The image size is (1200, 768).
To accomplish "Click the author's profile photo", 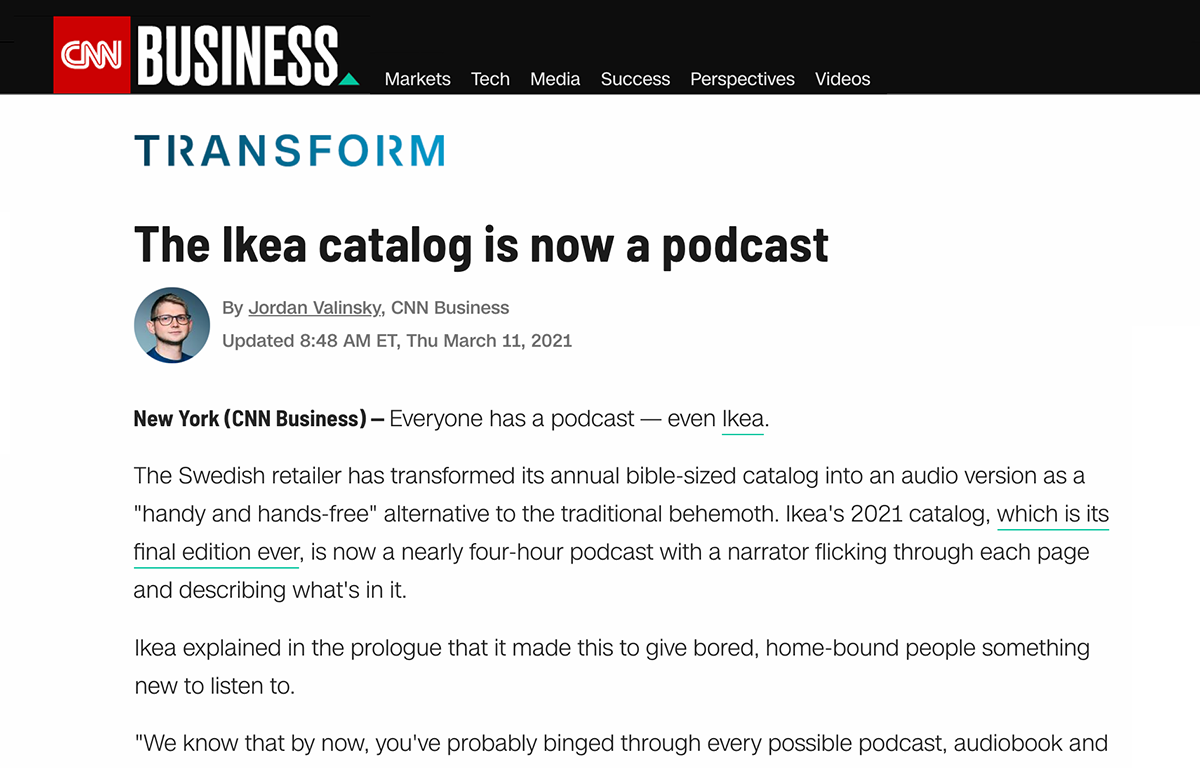I will pos(172,325).
